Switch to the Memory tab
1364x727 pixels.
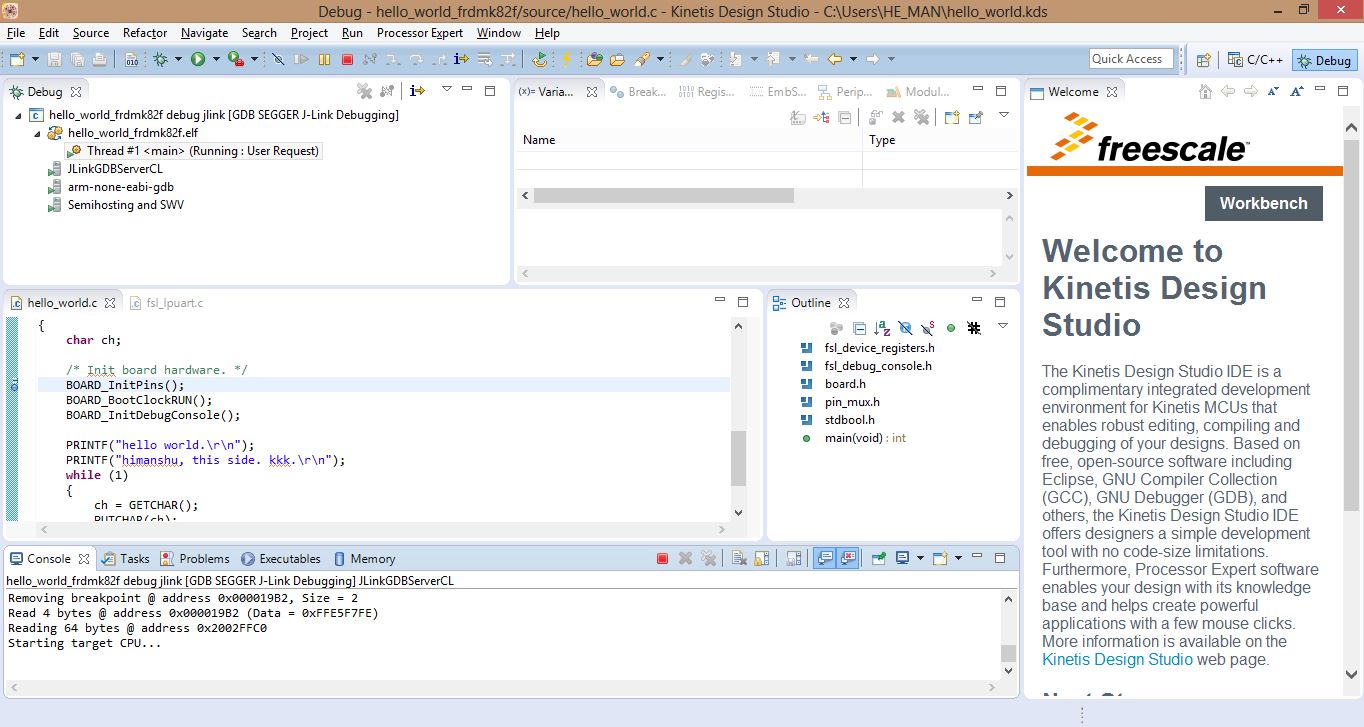click(365, 559)
